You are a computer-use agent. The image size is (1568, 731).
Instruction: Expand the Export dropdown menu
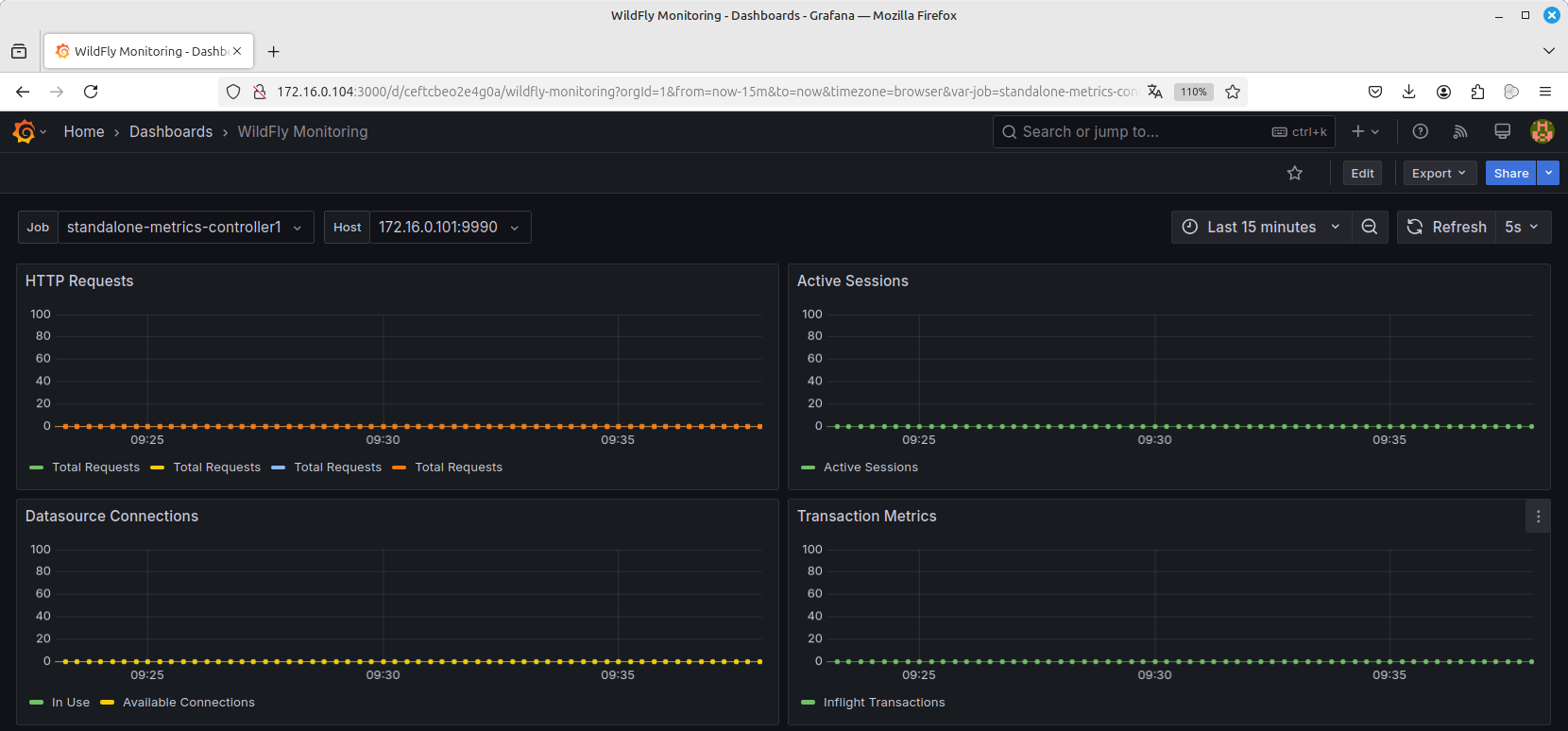pos(1439,173)
